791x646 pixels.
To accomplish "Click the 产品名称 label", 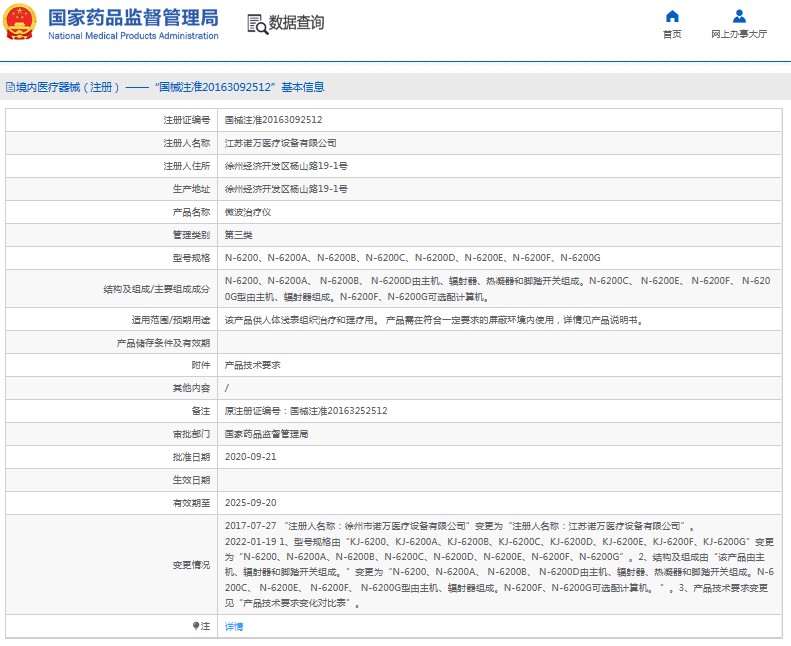I will (191, 212).
